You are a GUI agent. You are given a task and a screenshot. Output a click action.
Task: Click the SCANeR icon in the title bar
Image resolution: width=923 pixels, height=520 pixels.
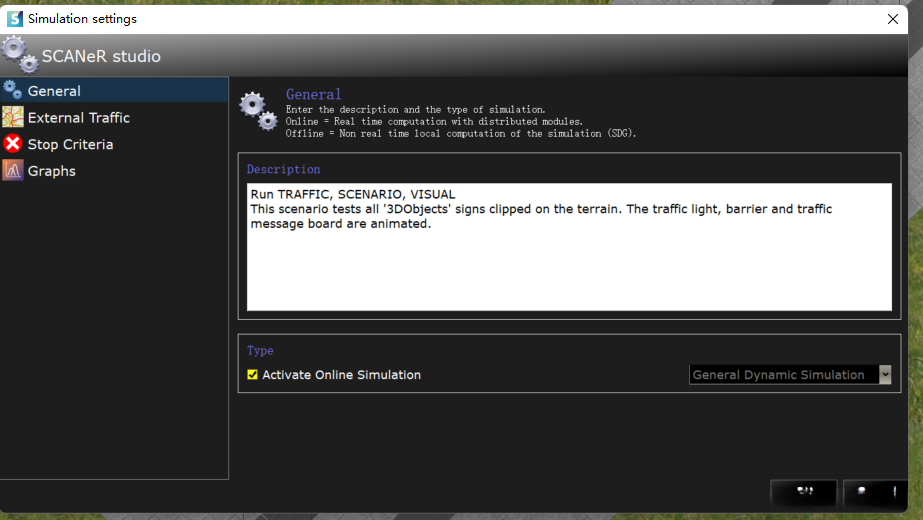point(15,19)
